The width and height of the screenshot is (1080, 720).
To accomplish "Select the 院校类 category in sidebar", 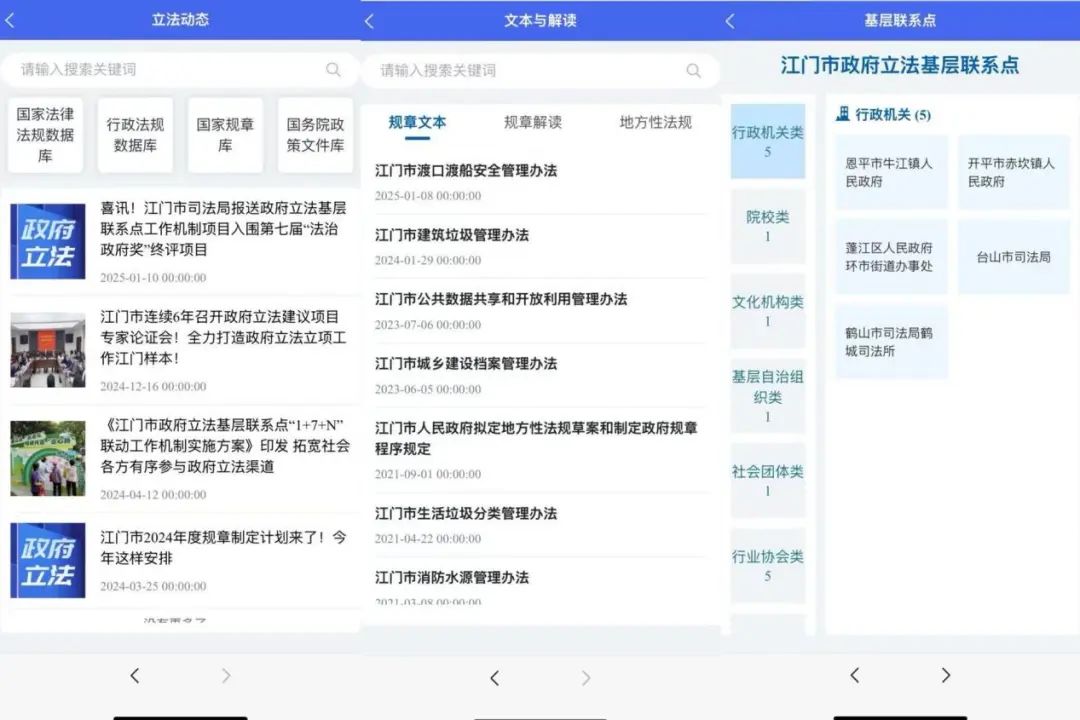I will pos(767,226).
